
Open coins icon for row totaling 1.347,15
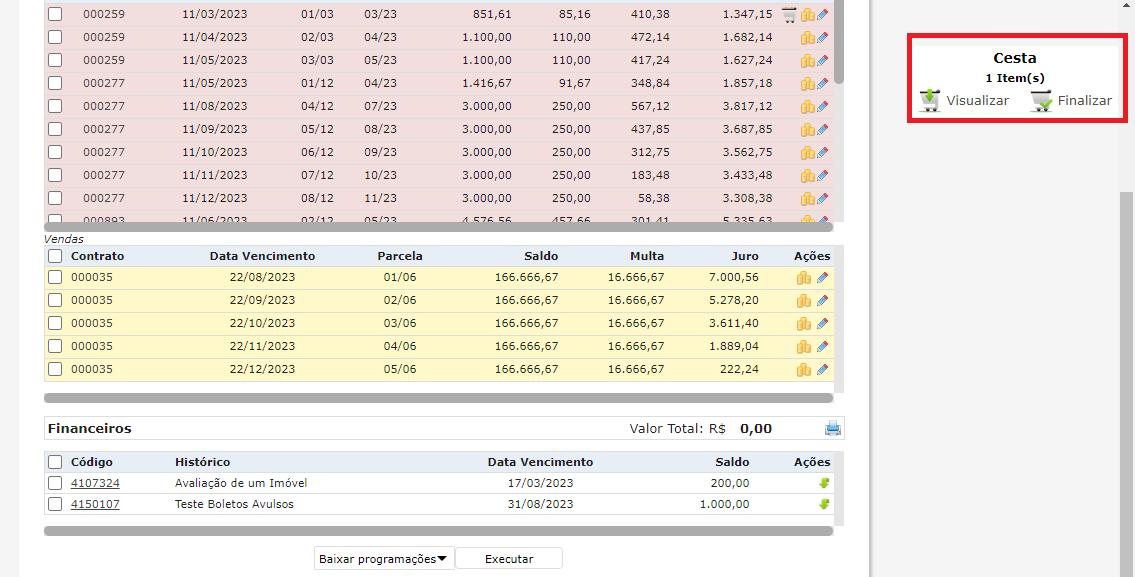(x=807, y=14)
